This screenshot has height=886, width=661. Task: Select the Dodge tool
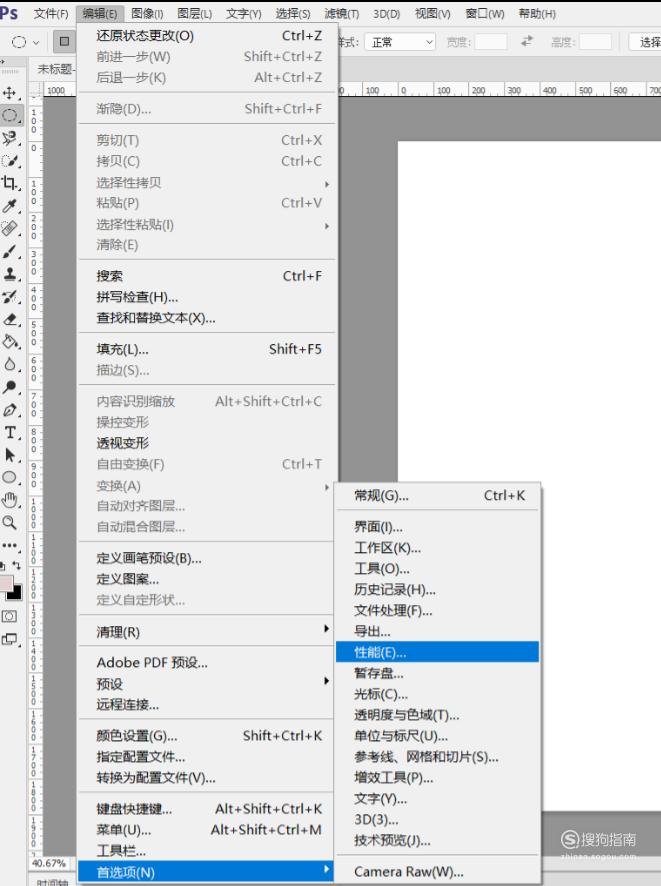[10, 387]
